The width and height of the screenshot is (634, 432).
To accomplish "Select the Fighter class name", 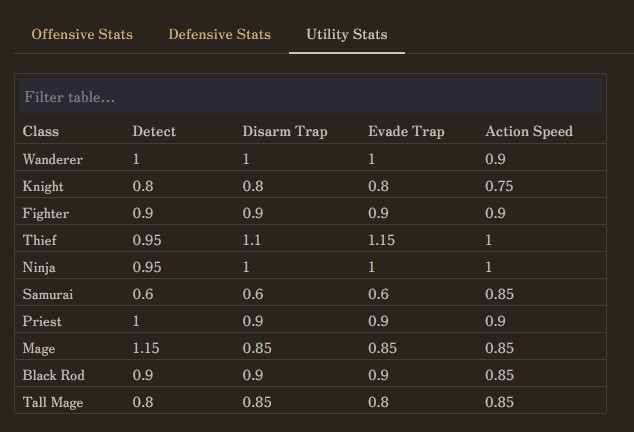I will pyautogui.click(x=46, y=213).
